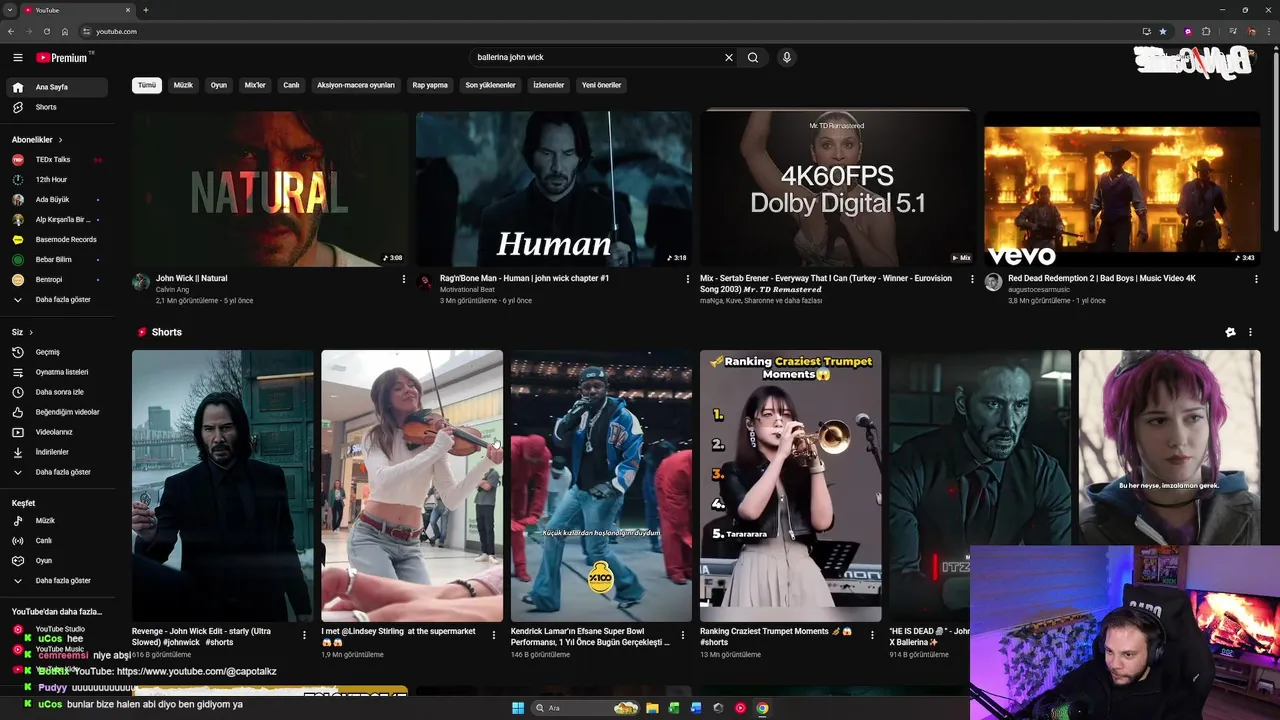Open Oynatma listeleri playlists

click(57, 372)
